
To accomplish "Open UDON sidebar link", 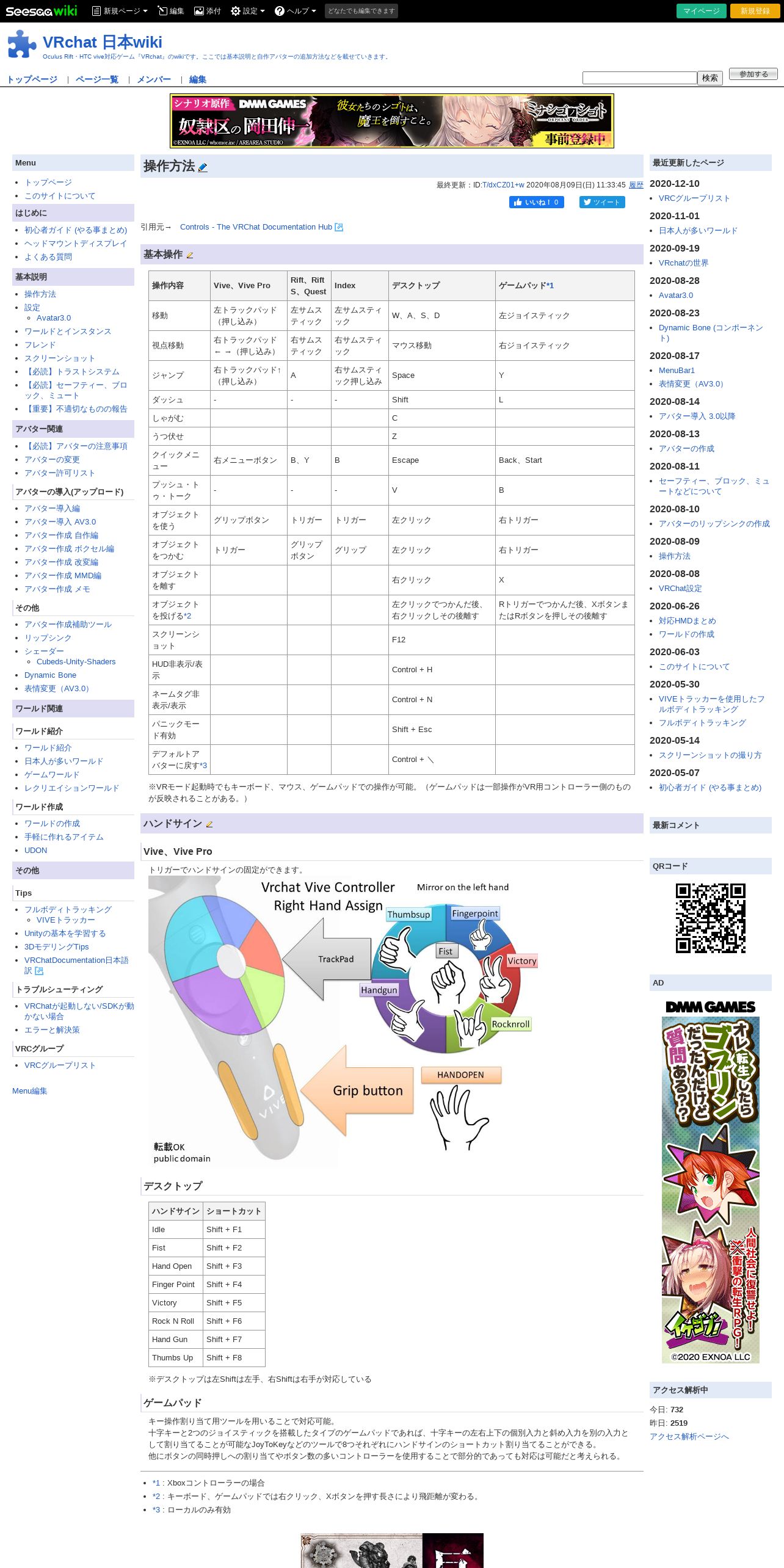I will click(x=35, y=851).
